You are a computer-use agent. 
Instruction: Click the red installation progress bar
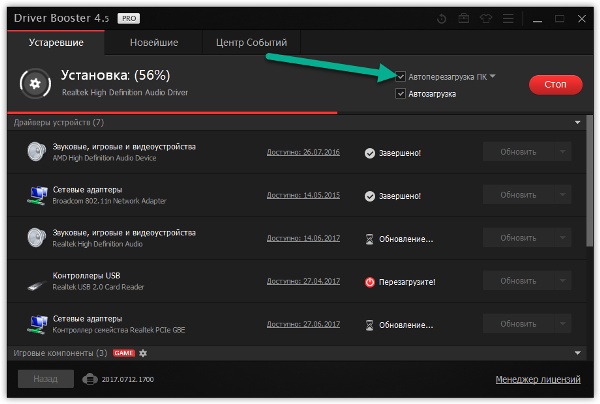tap(172, 113)
